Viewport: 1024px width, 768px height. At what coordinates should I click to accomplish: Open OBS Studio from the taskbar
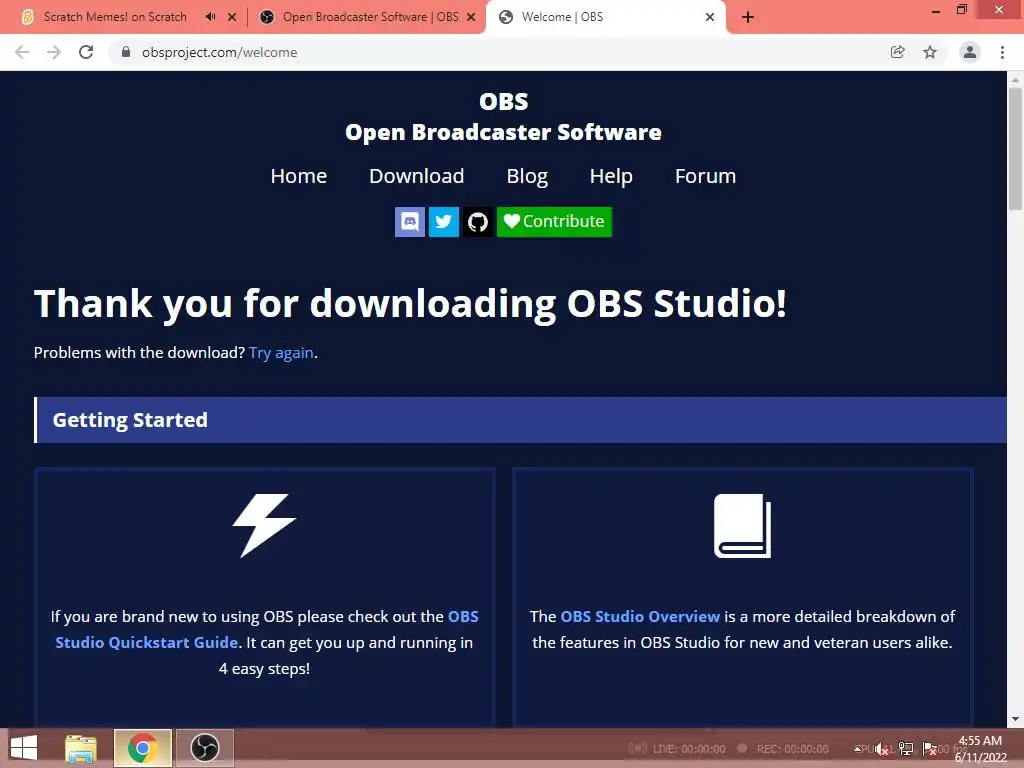click(x=204, y=748)
